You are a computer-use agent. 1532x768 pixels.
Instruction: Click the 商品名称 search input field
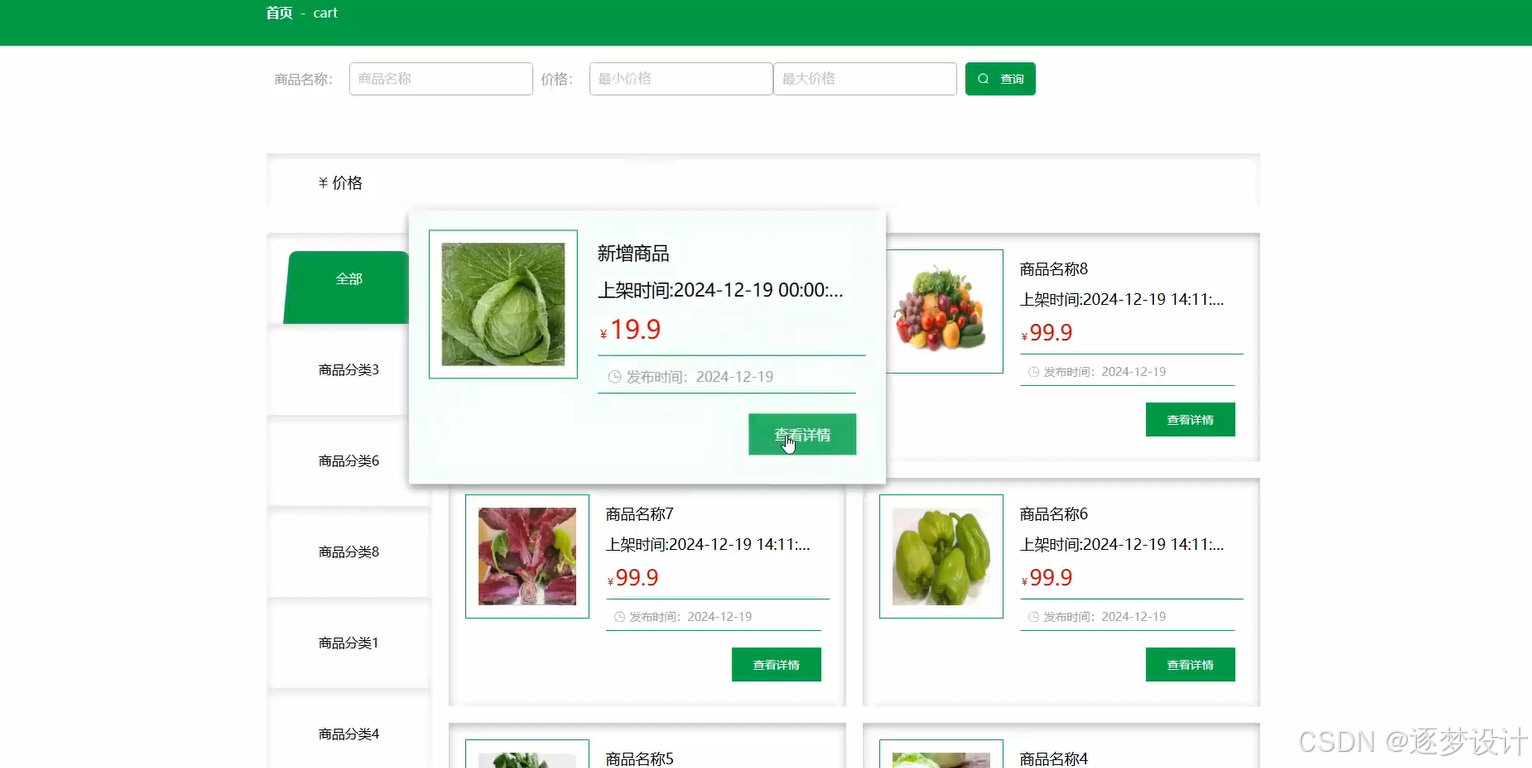[440, 78]
